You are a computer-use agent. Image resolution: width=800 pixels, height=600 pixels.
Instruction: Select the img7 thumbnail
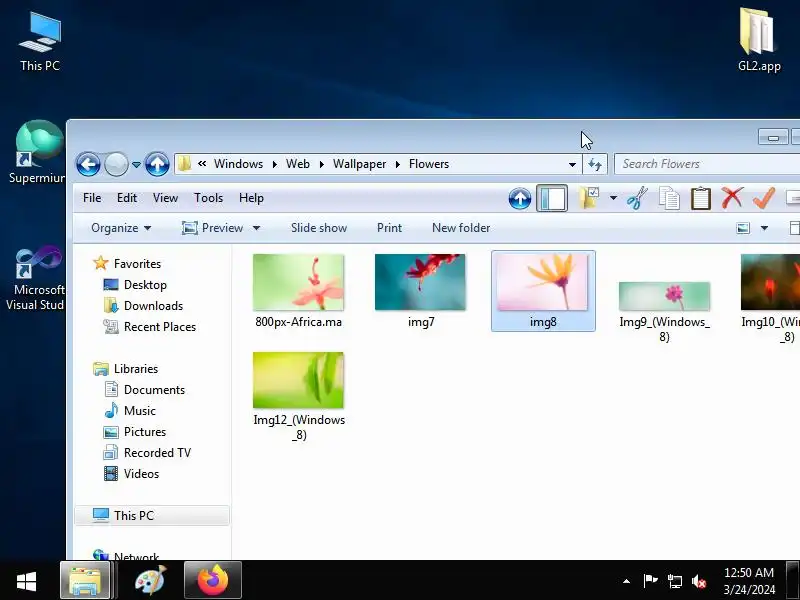[x=420, y=291]
